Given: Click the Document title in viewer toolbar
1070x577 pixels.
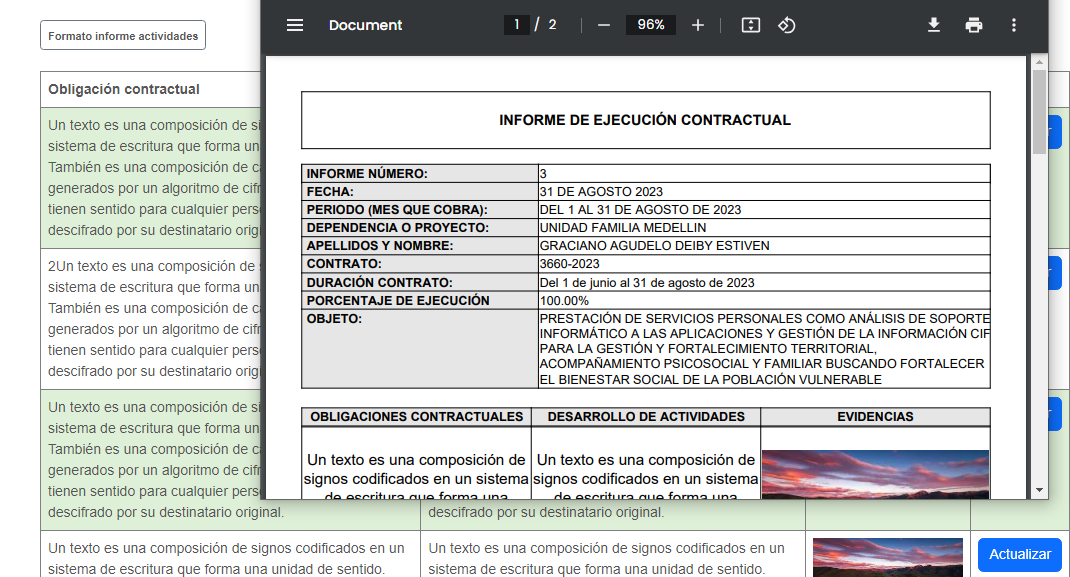Looking at the screenshot, I should point(365,25).
